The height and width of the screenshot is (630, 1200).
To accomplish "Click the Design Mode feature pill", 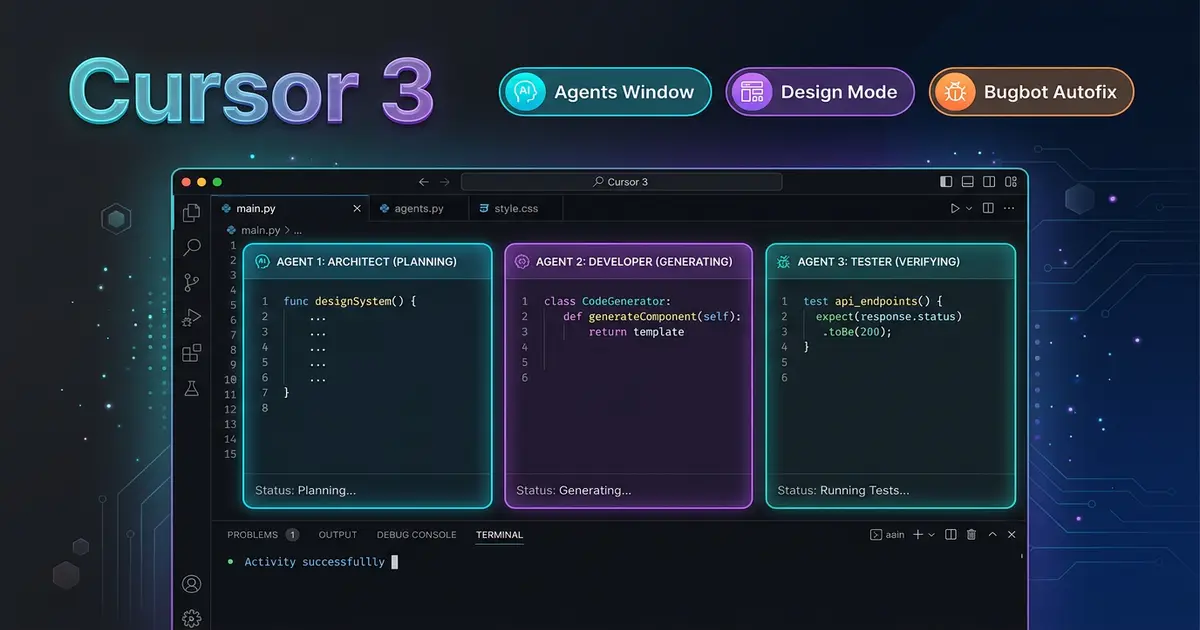I will (820, 92).
